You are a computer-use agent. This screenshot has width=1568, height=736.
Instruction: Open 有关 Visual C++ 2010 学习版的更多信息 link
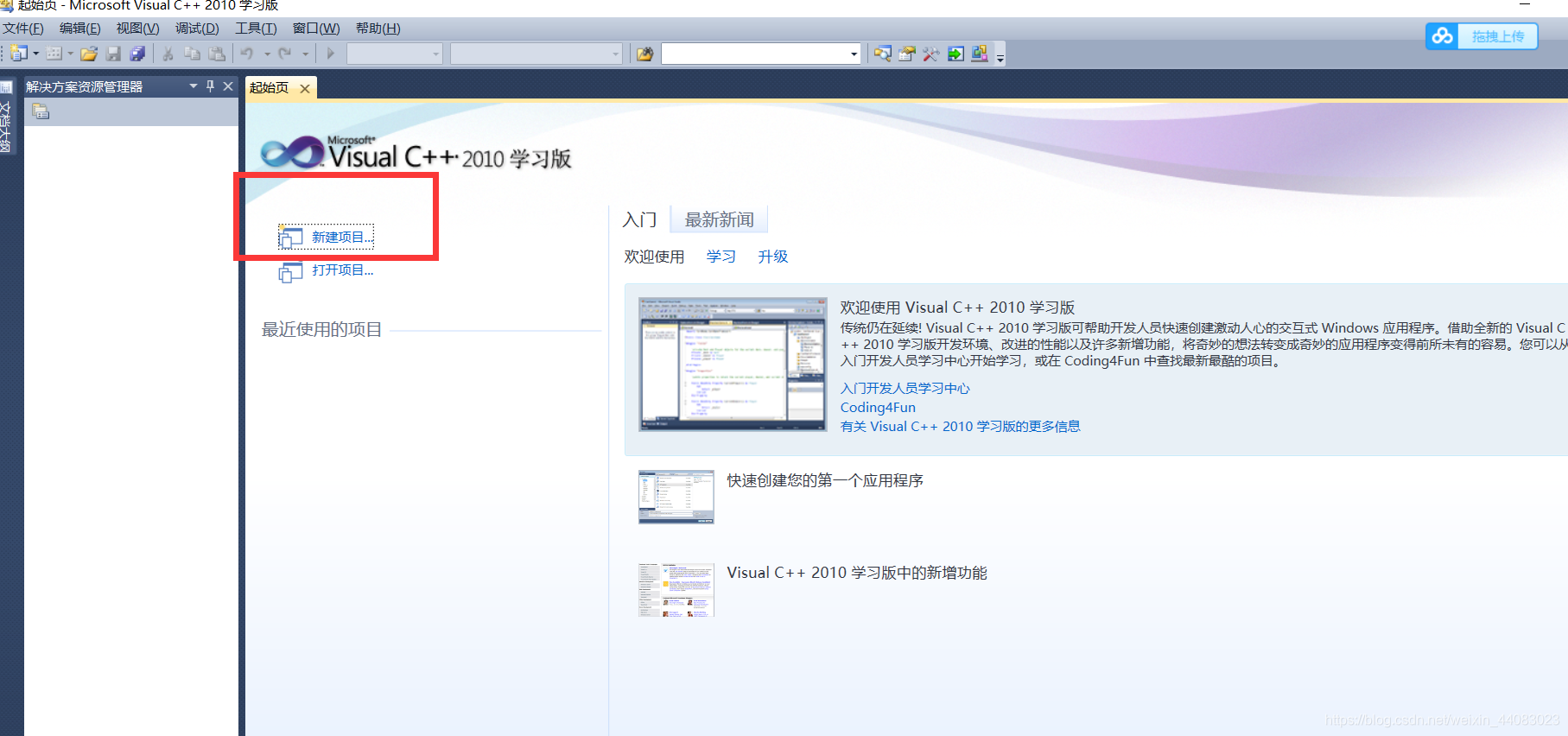tap(960, 426)
